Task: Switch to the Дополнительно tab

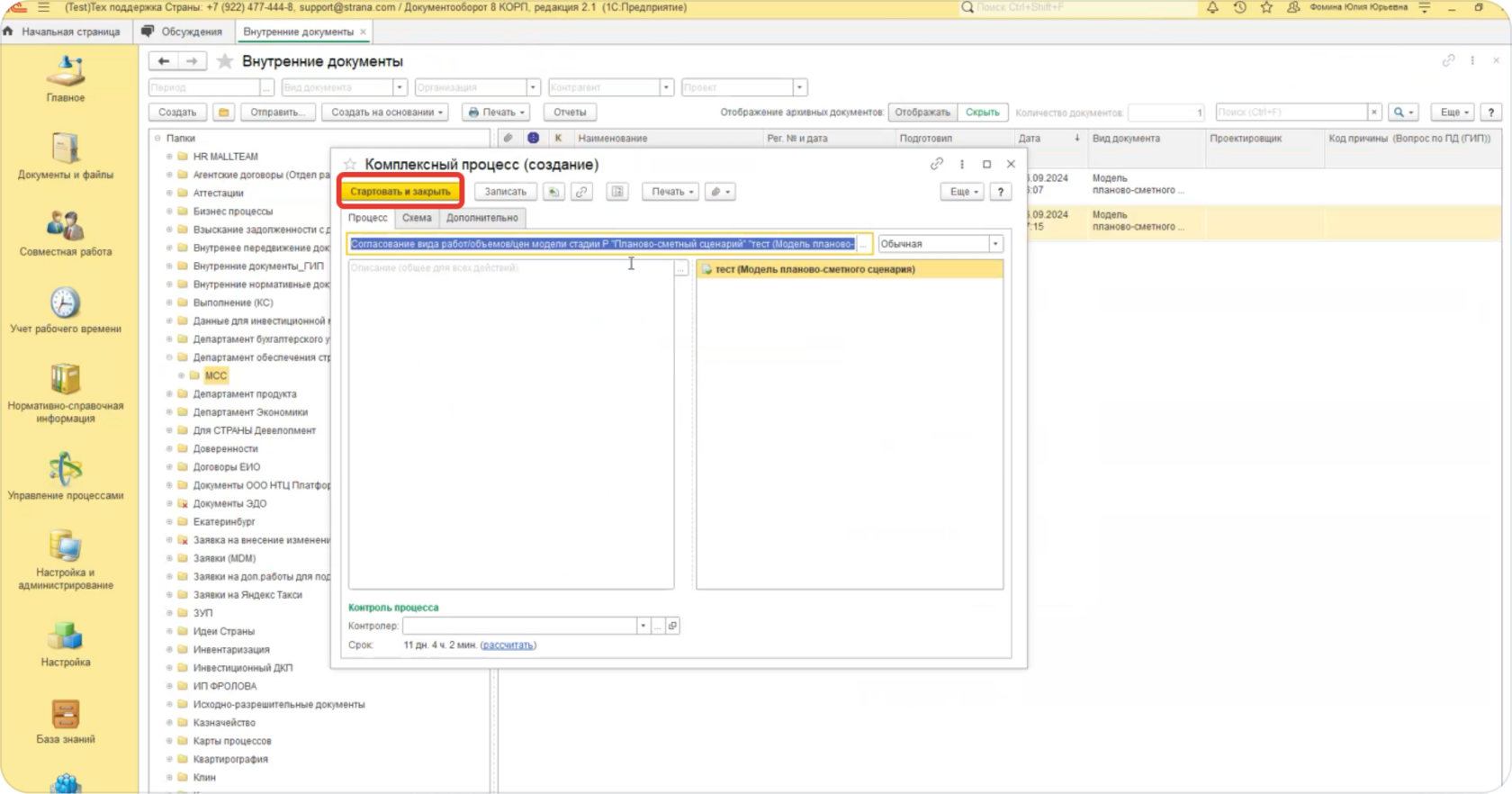Action: click(x=482, y=218)
